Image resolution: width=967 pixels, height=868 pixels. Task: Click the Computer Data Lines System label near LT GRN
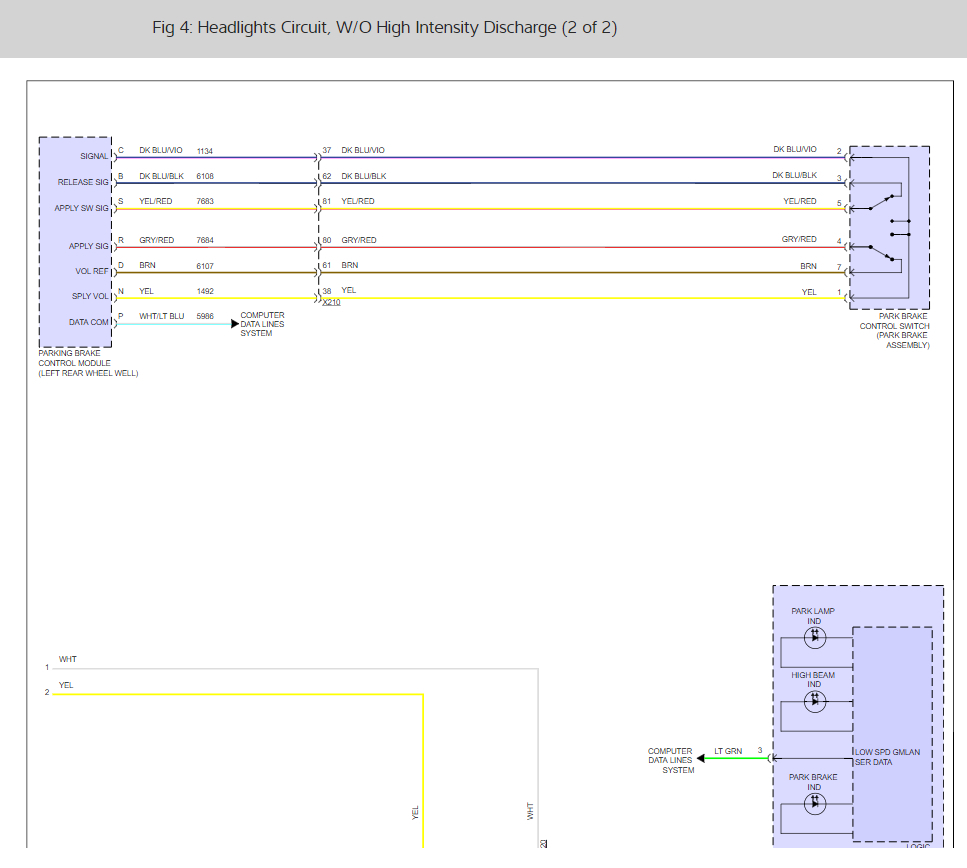(670, 760)
